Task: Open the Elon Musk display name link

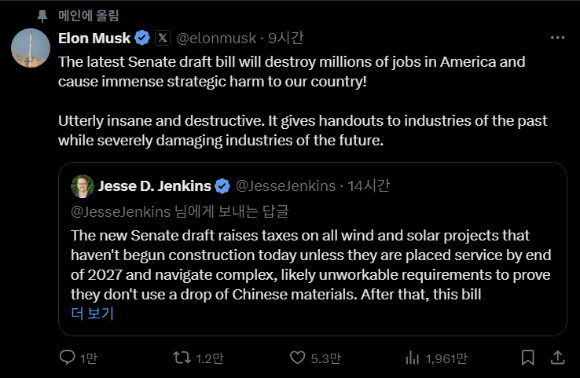Action: [94, 38]
